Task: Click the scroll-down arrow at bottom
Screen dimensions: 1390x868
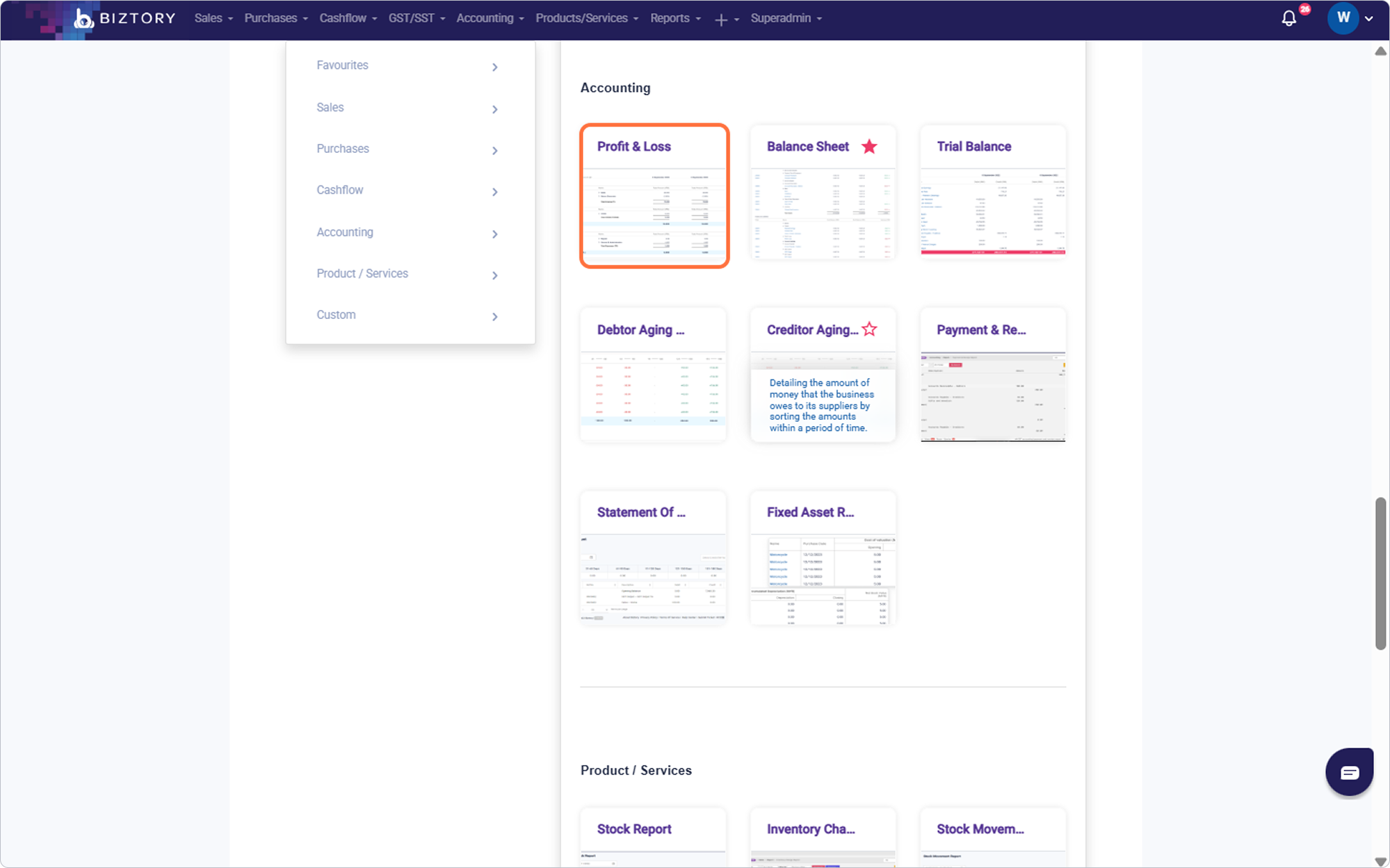Action: coord(1380,862)
